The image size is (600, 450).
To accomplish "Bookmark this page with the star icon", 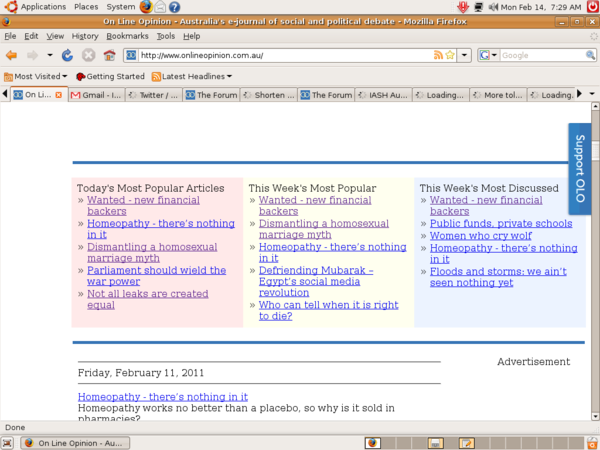I will (x=450, y=55).
